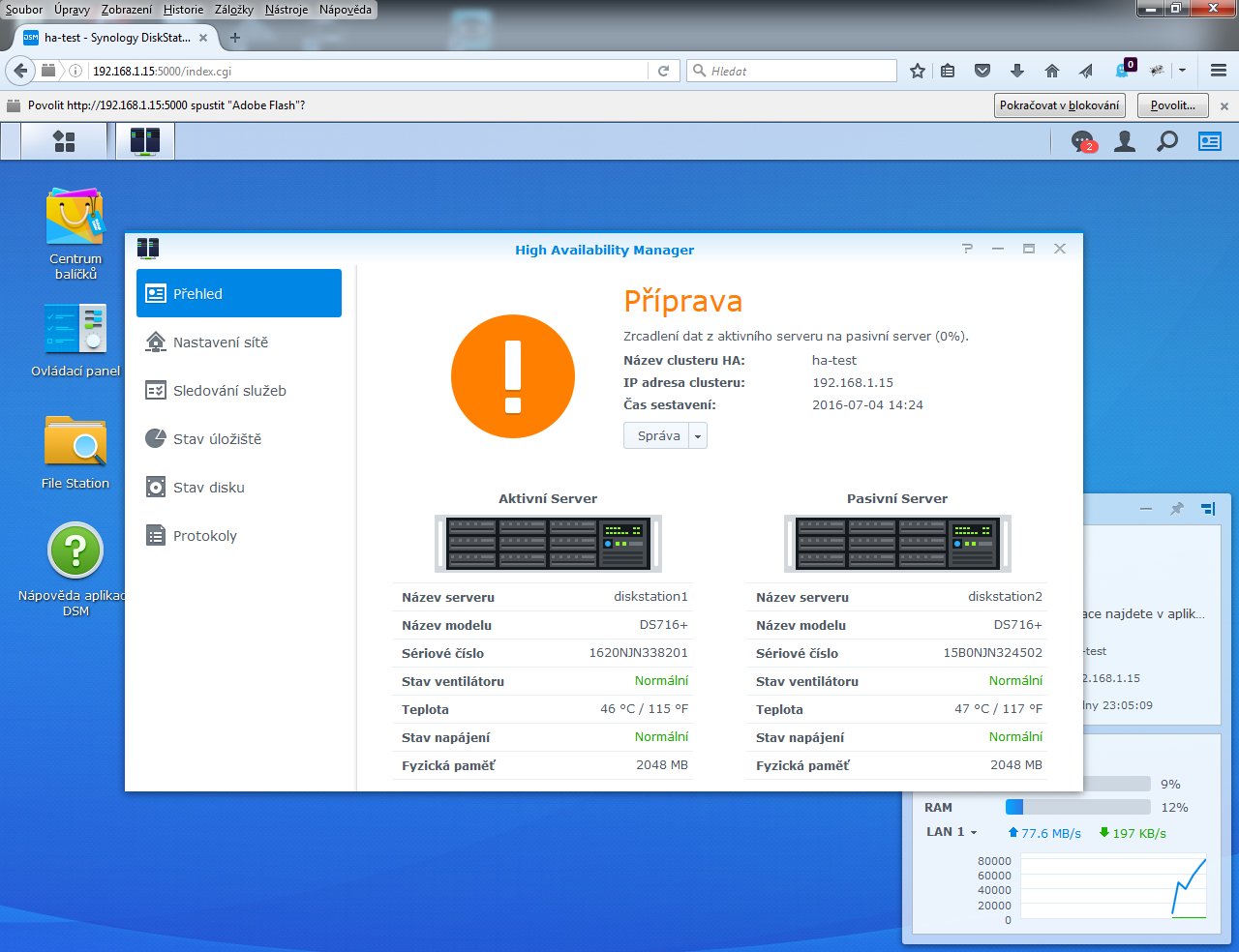Screen dimensions: 1239x952
Task: Open the Záložky menu
Action: pos(233,10)
